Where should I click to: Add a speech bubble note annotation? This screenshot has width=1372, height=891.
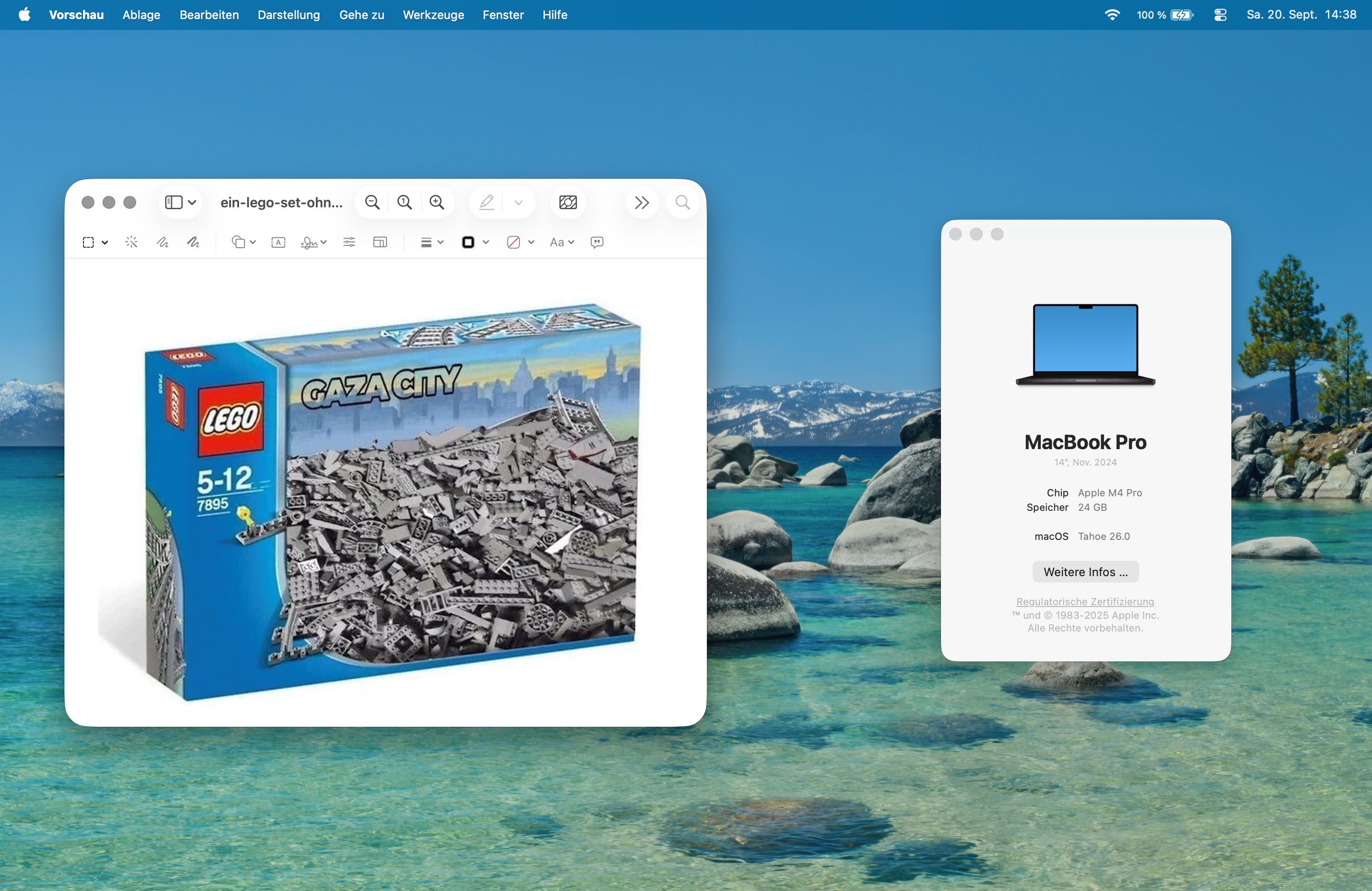(597, 242)
